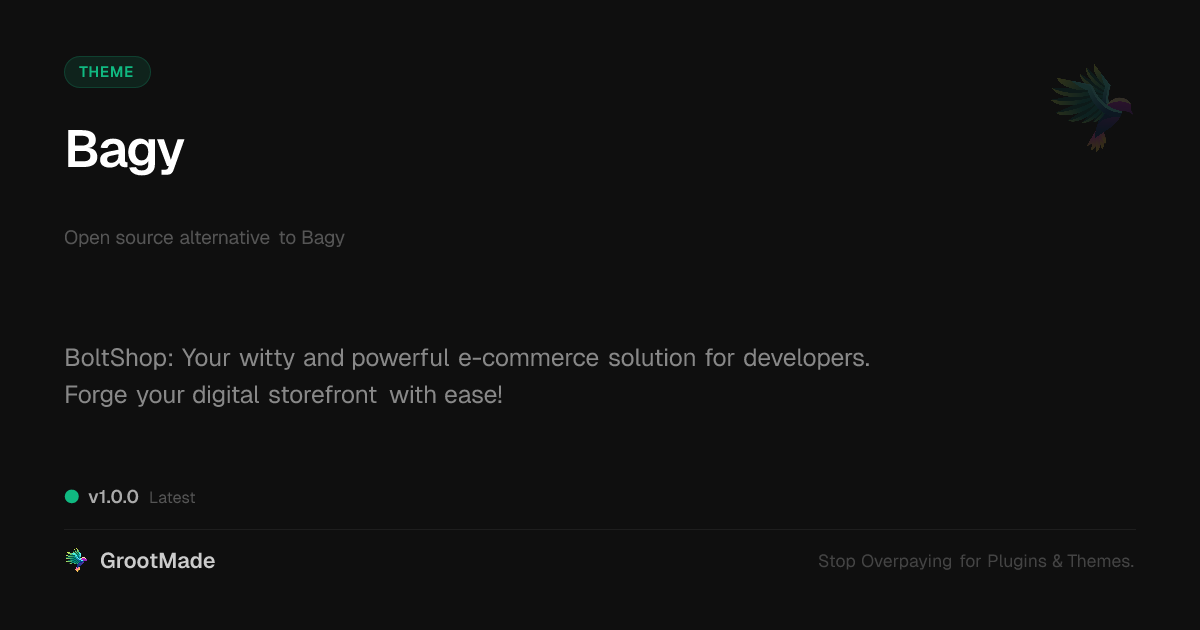Click the large hummingbird logo at top right
The width and height of the screenshot is (1200, 630).
tap(1092, 107)
